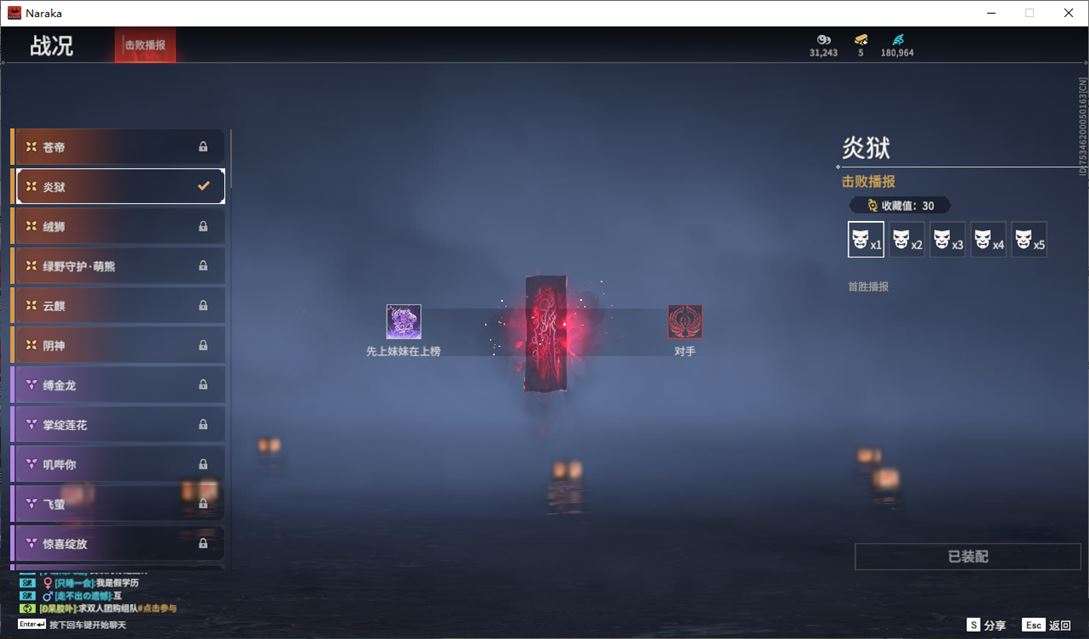Click the lock icon on 云麒 row
The height and width of the screenshot is (639, 1089).
[x=203, y=305]
